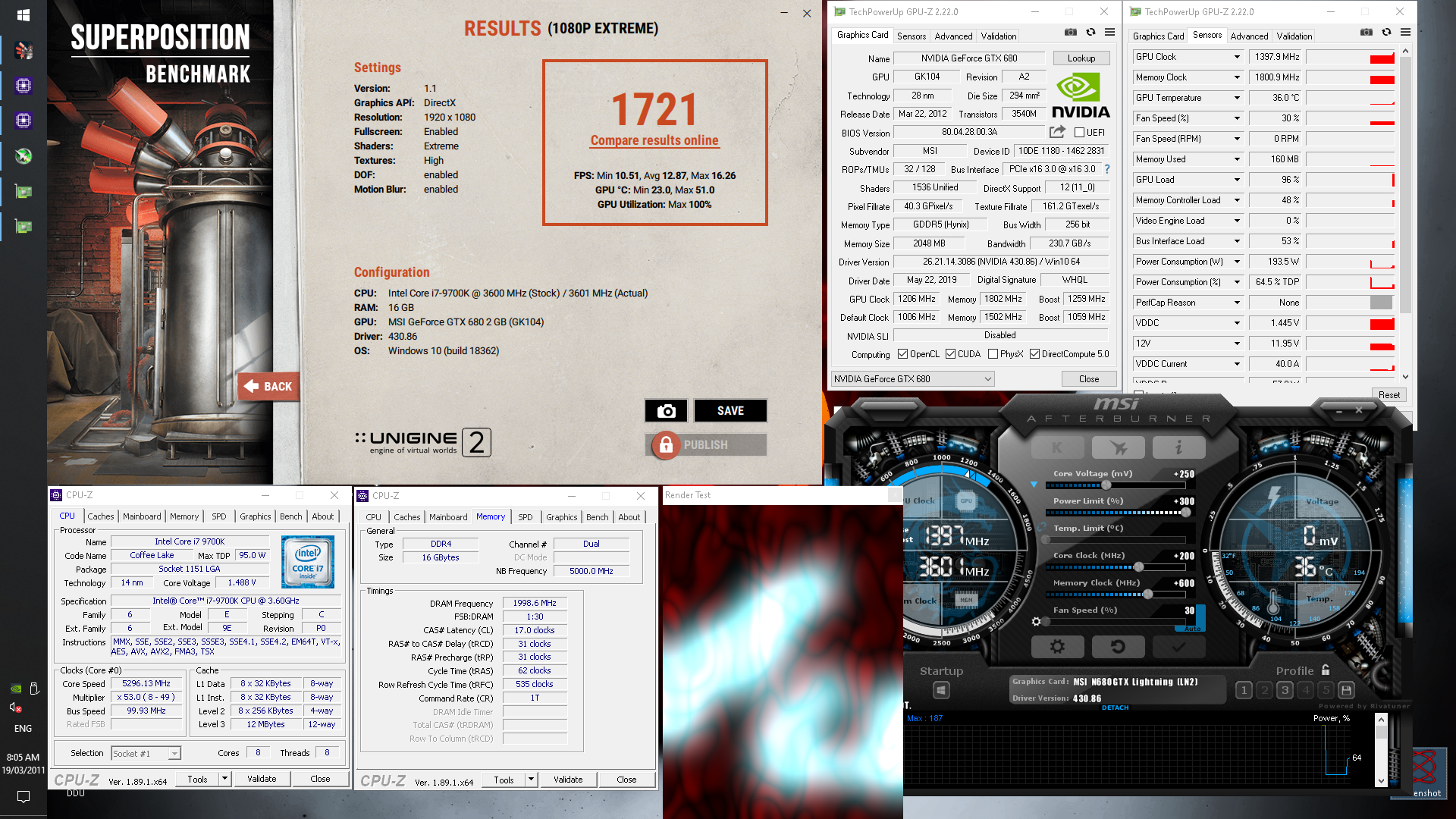
Task: Click the Afterburner profile lock icon
Action: [1326, 670]
